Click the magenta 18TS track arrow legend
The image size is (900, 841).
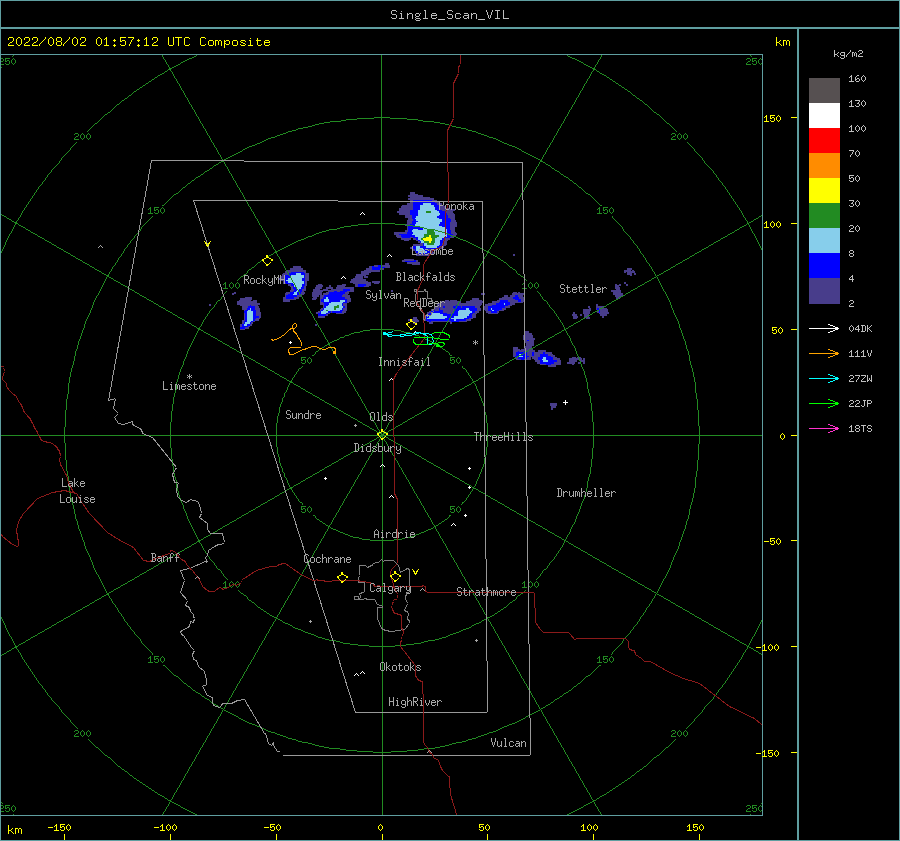[824, 428]
